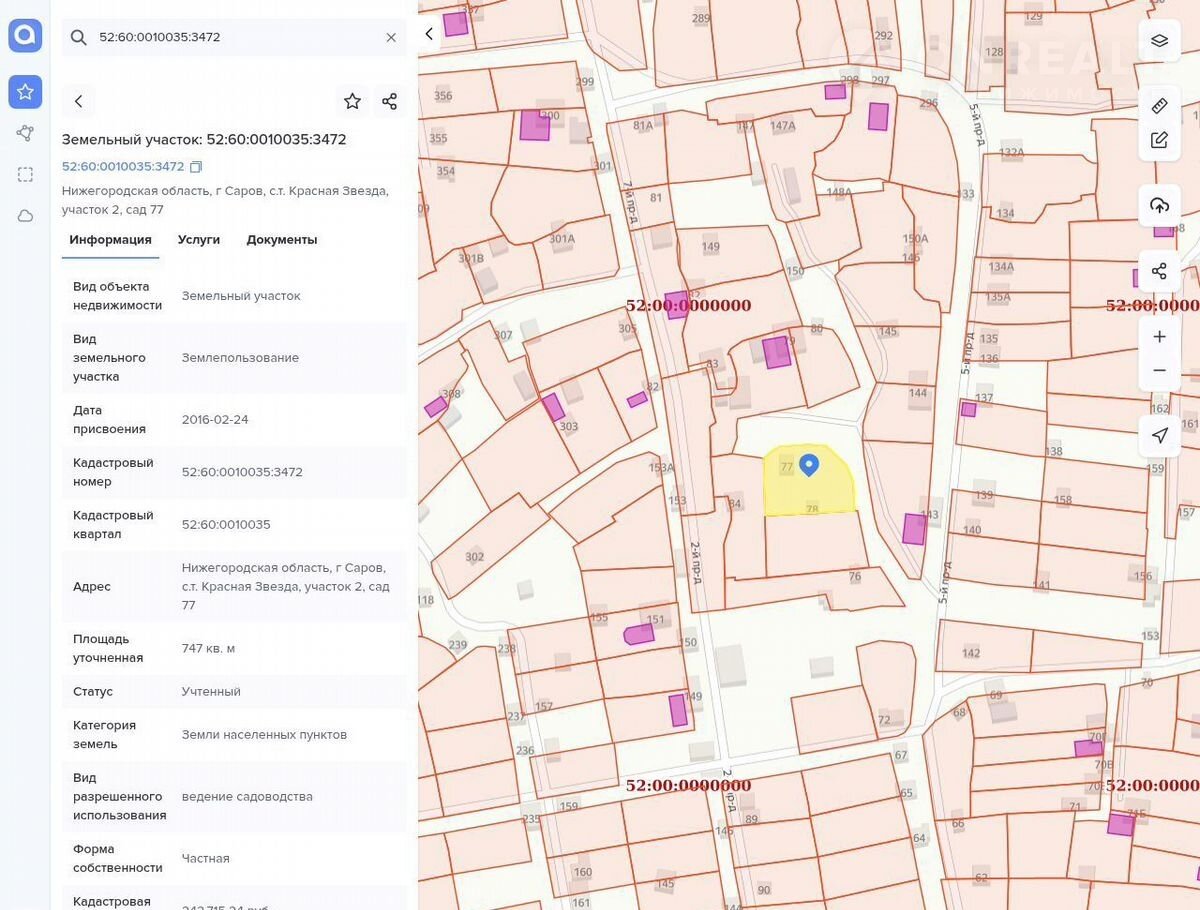Switch to the Услуги tab
This screenshot has height=910, width=1200.
tap(199, 240)
